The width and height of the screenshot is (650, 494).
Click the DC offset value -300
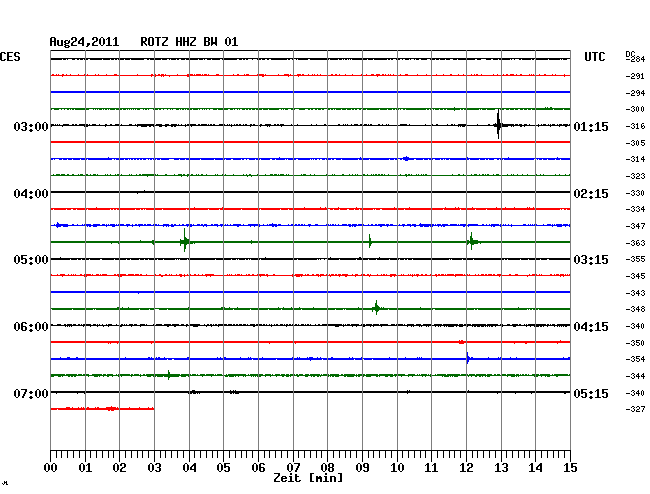(x=635, y=109)
